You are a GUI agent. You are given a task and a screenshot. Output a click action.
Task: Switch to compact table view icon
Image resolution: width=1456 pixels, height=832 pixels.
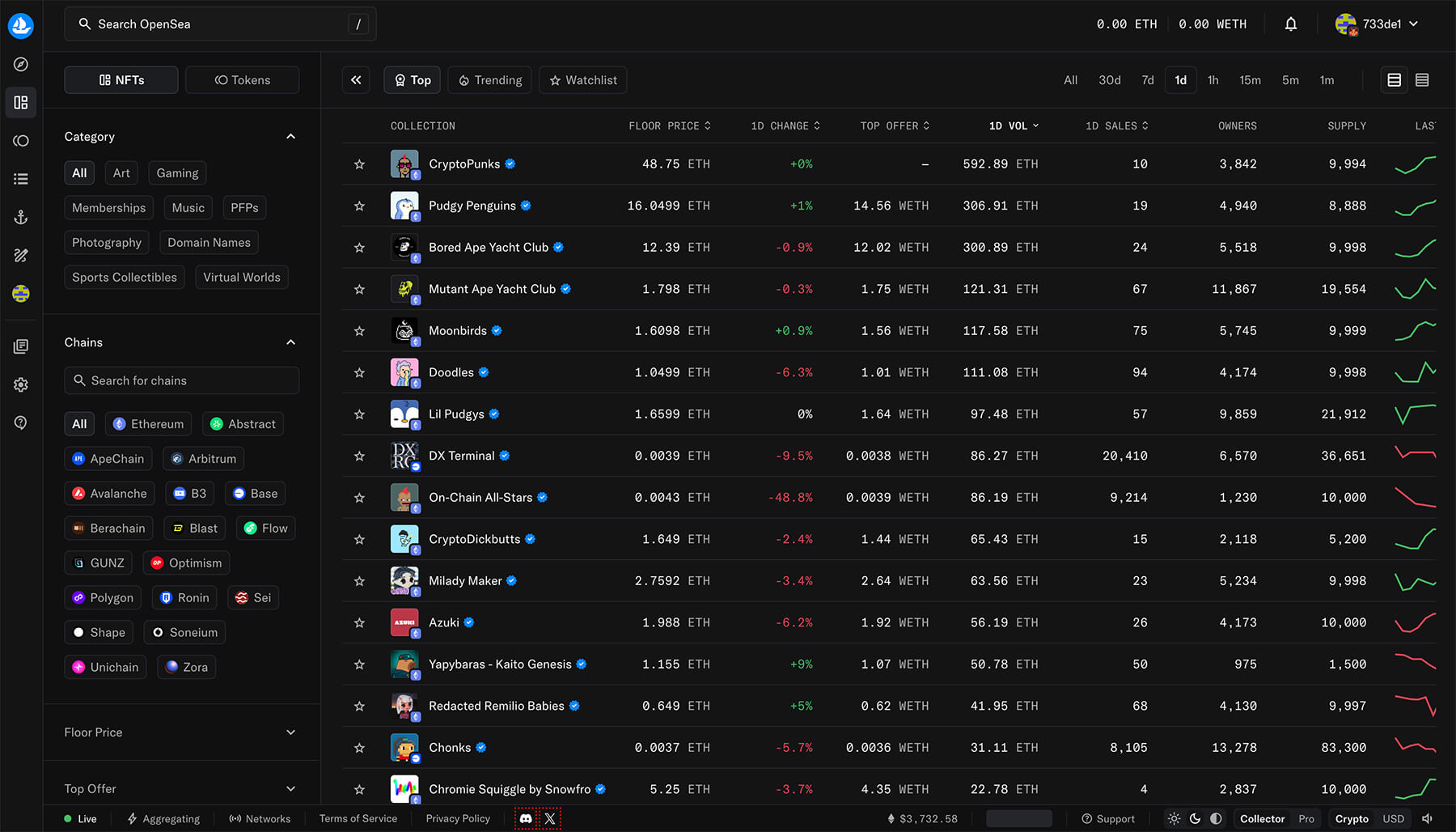coord(1422,80)
